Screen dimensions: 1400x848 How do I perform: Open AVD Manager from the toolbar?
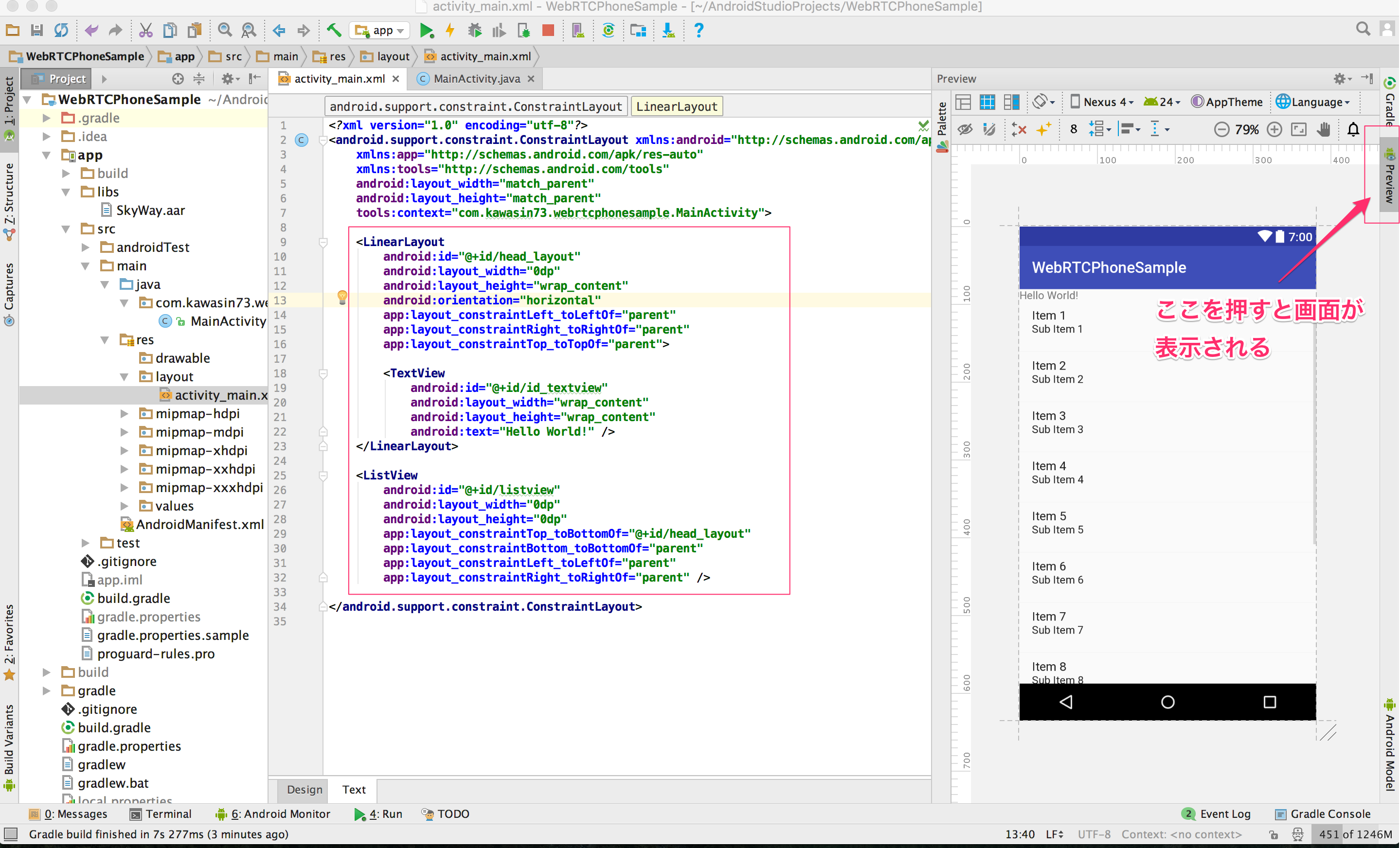pos(577,30)
